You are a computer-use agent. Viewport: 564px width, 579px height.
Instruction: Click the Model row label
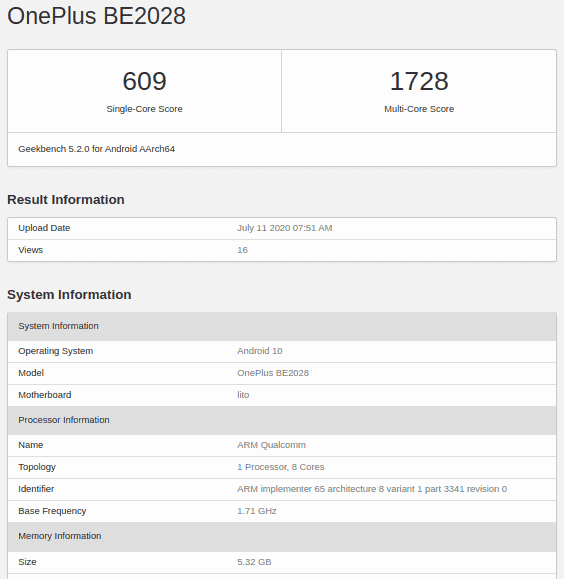pyautogui.click(x=31, y=373)
